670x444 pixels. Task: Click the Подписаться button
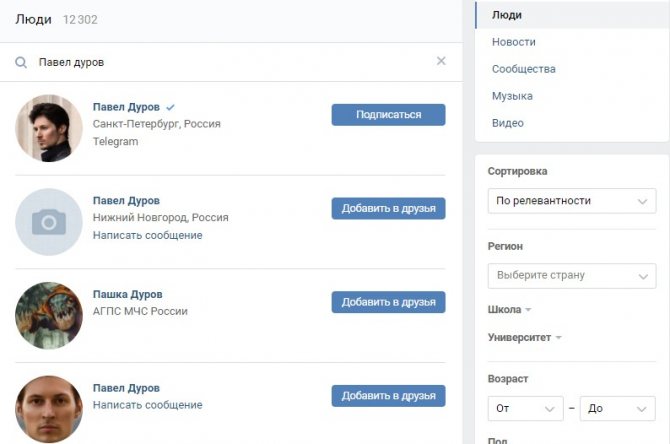pyautogui.click(x=388, y=115)
